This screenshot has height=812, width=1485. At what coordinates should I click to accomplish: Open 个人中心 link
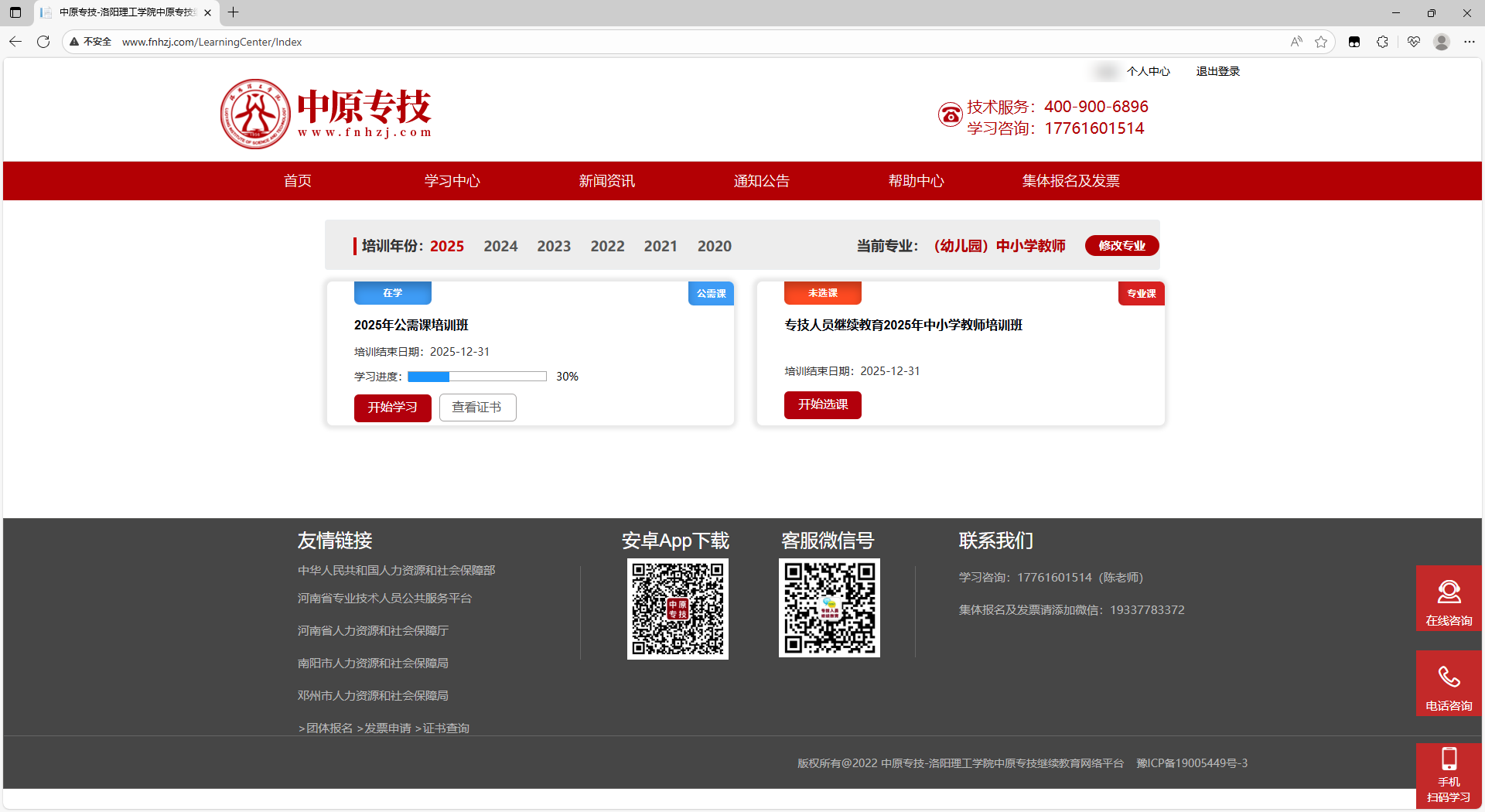[x=1149, y=71]
